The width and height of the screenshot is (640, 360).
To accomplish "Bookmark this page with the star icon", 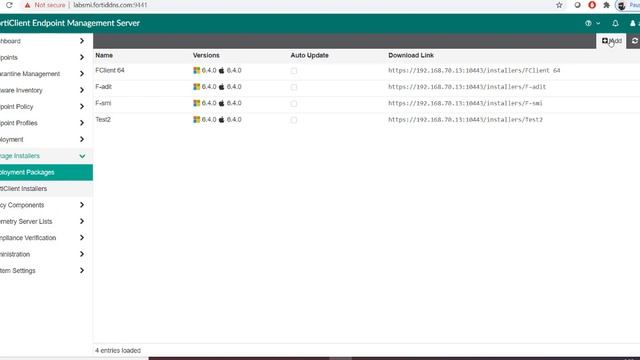I will coord(559,5).
